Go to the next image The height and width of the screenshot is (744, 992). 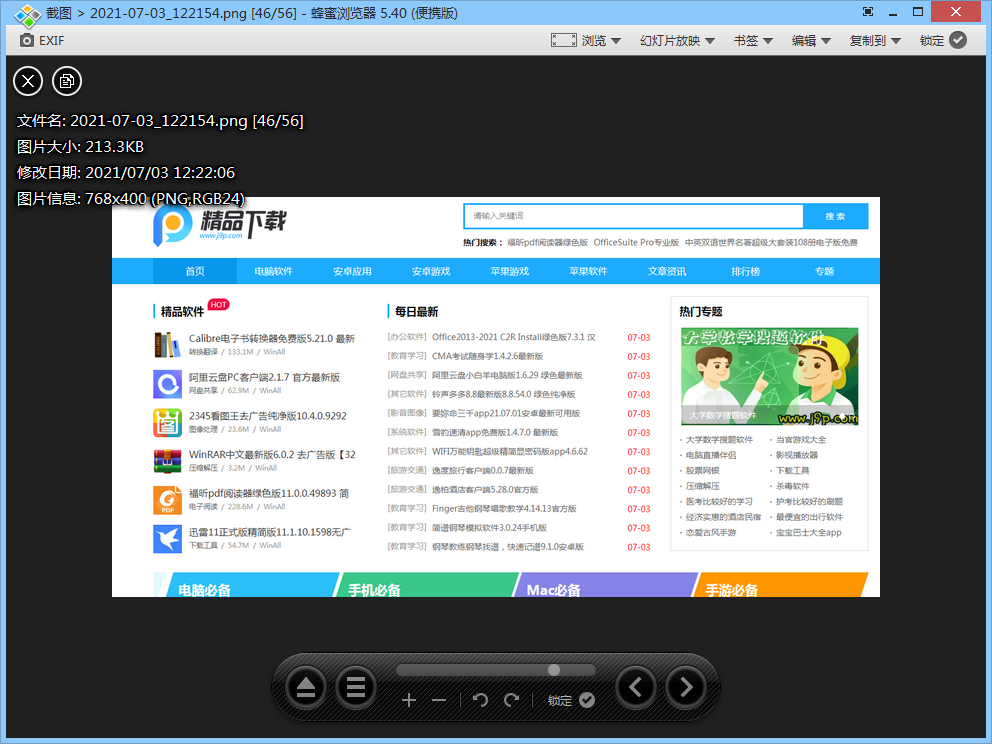click(x=686, y=687)
